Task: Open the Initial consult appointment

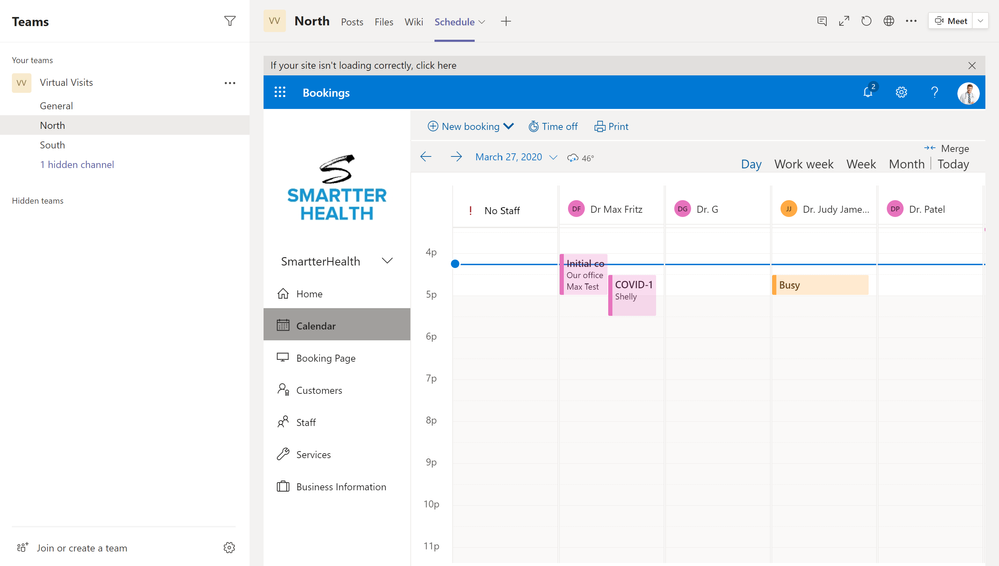Action: click(x=583, y=275)
